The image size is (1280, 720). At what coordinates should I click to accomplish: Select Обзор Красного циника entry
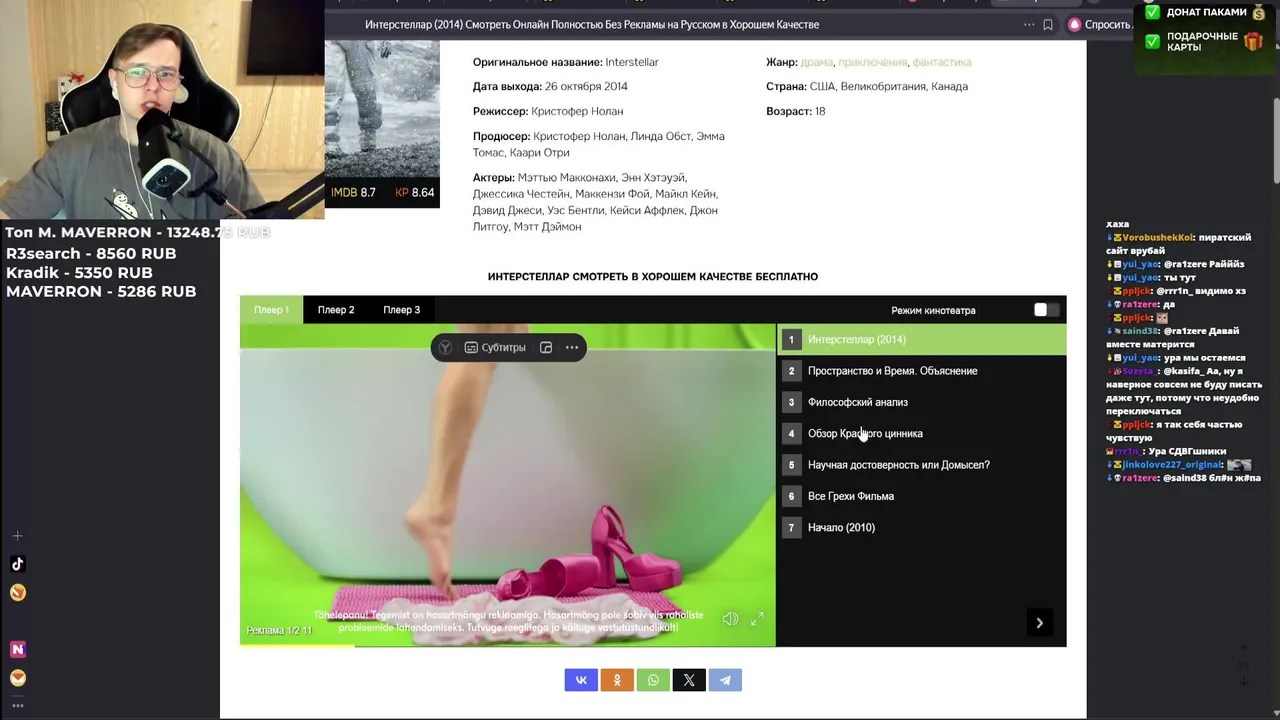point(921,433)
